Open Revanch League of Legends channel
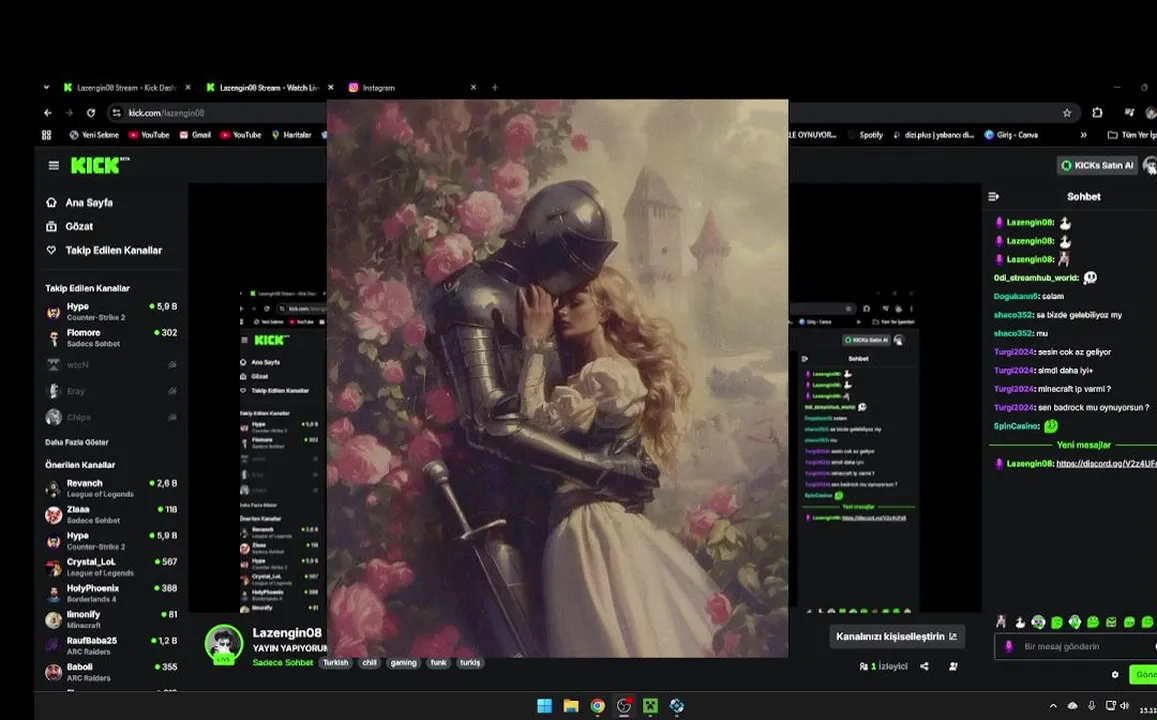 pos(111,488)
